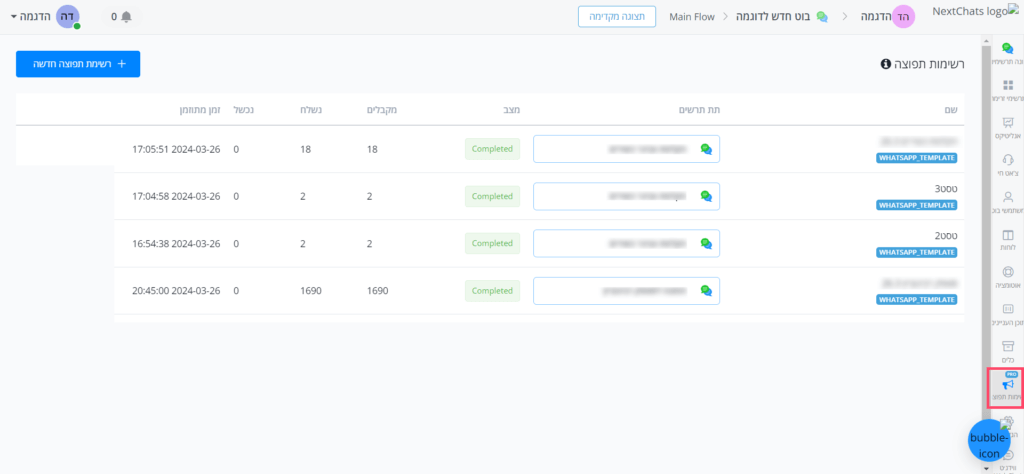1024x474 pixels.
Task: Go to Main Flow in breadcrumb
Action: [x=692, y=16]
